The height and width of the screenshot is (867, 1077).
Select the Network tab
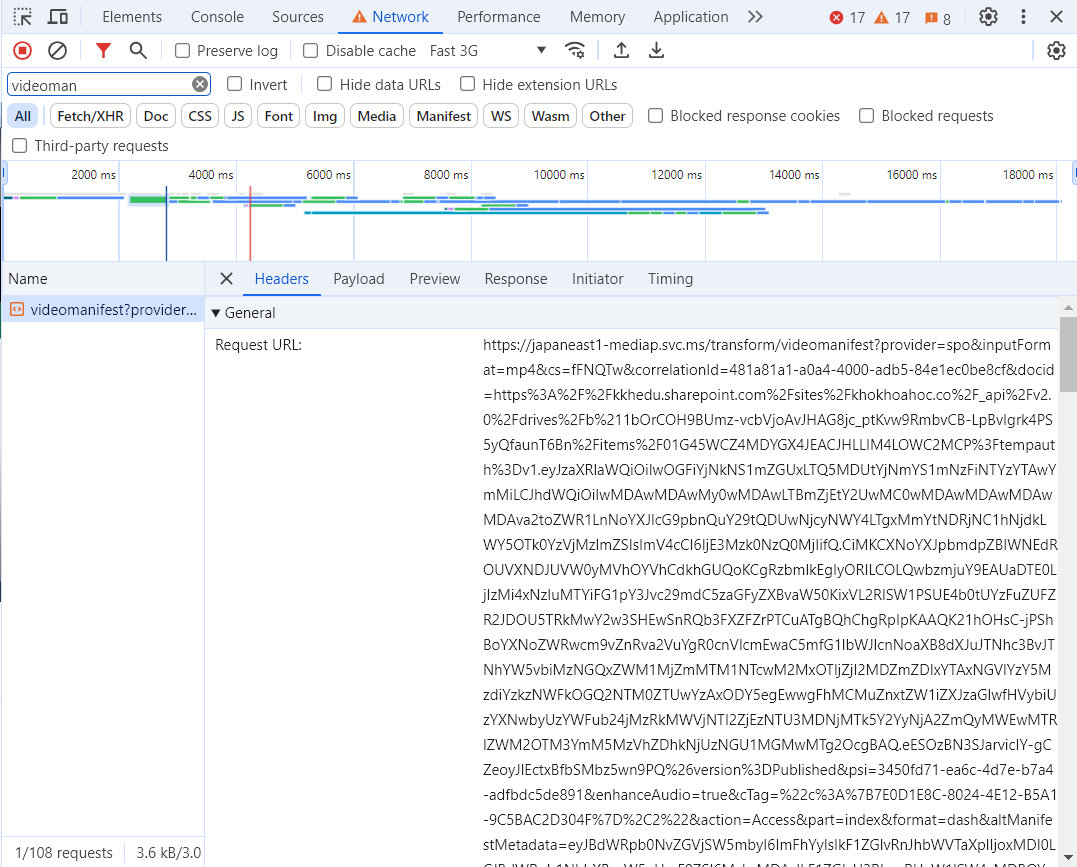(390, 16)
